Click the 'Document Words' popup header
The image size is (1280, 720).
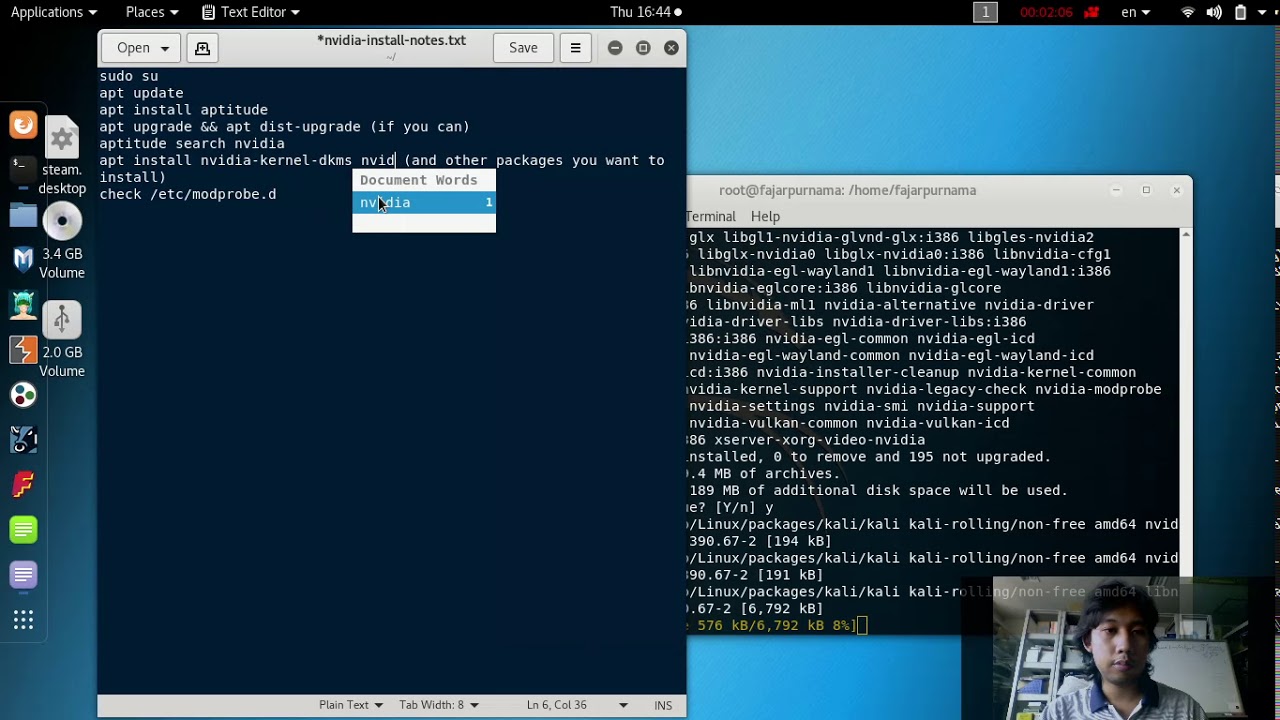coord(418,180)
